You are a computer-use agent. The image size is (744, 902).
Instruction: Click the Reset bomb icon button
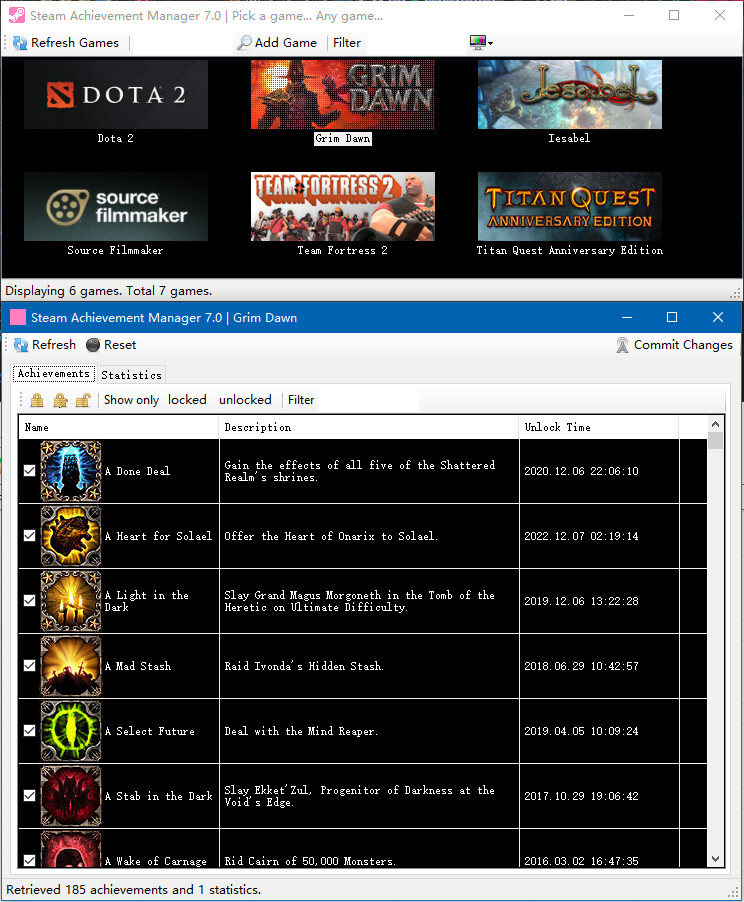[111, 345]
